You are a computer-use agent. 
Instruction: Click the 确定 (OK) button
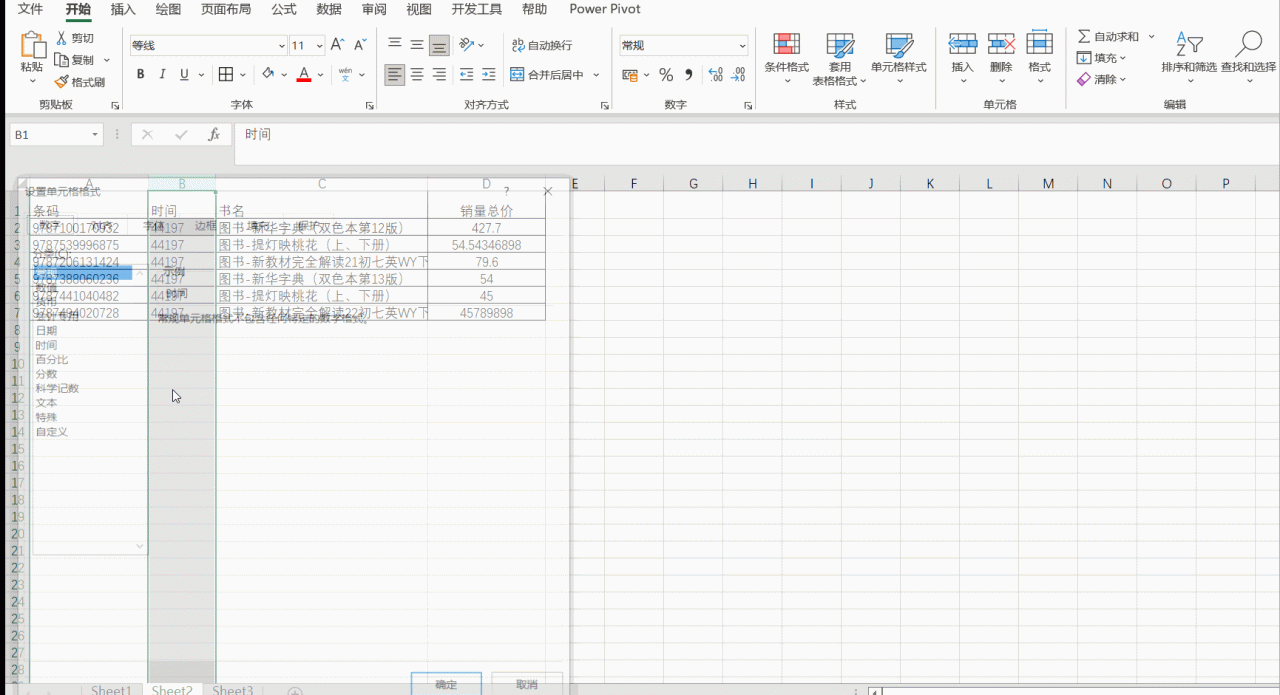(x=446, y=684)
